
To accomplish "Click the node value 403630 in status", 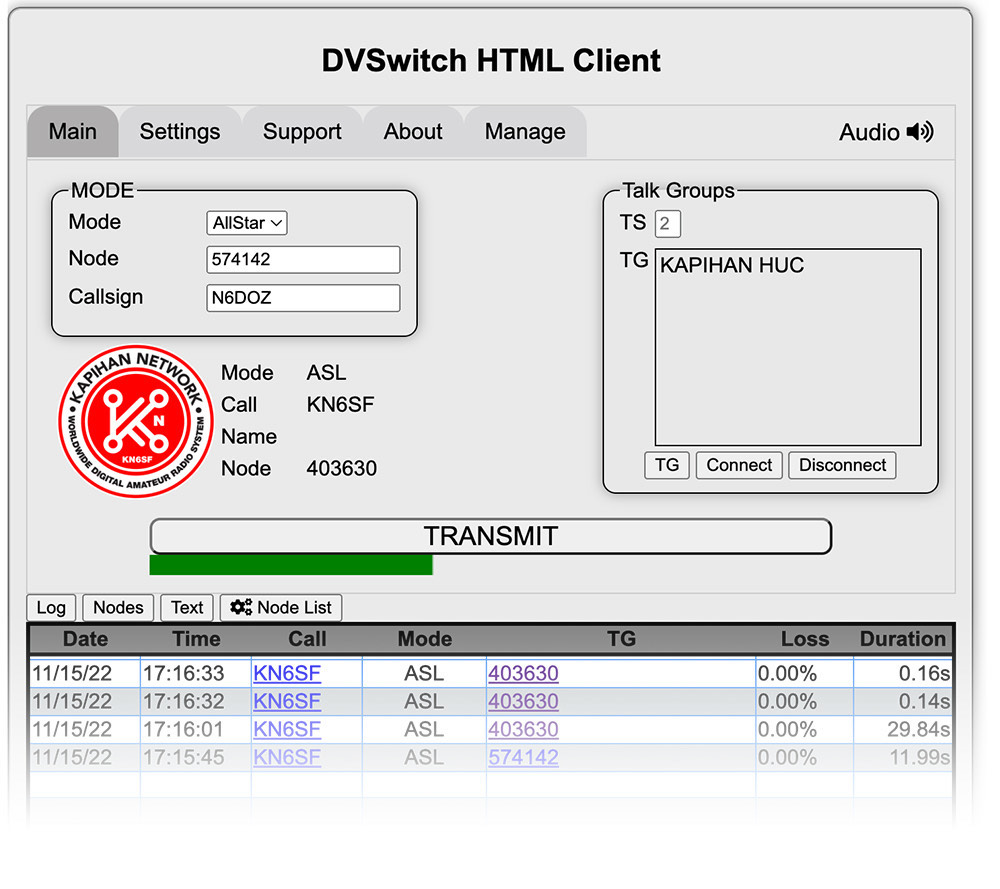I will [342, 469].
